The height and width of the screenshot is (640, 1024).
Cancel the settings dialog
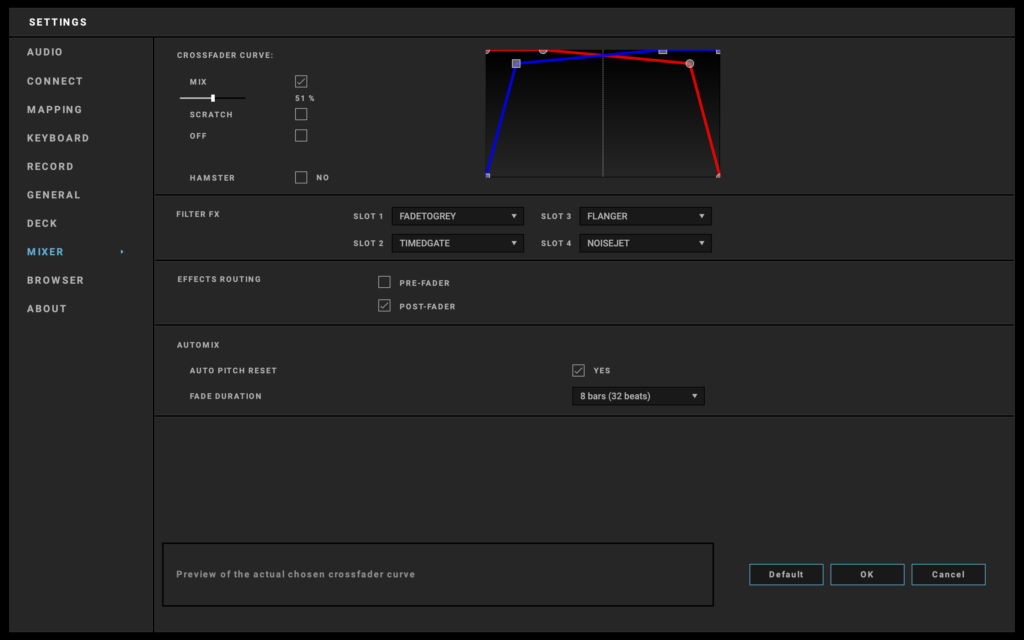(x=948, y=574)
